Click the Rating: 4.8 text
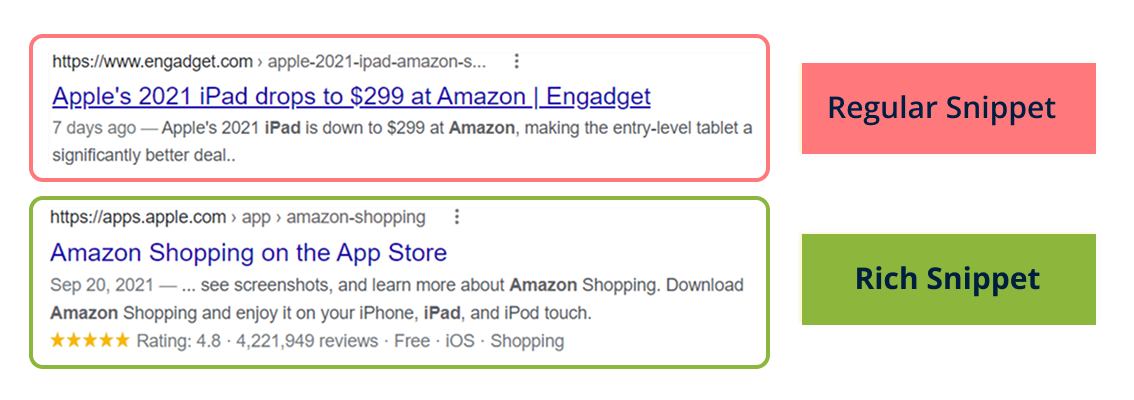The image size is (1134, 400). coord(177,341)
